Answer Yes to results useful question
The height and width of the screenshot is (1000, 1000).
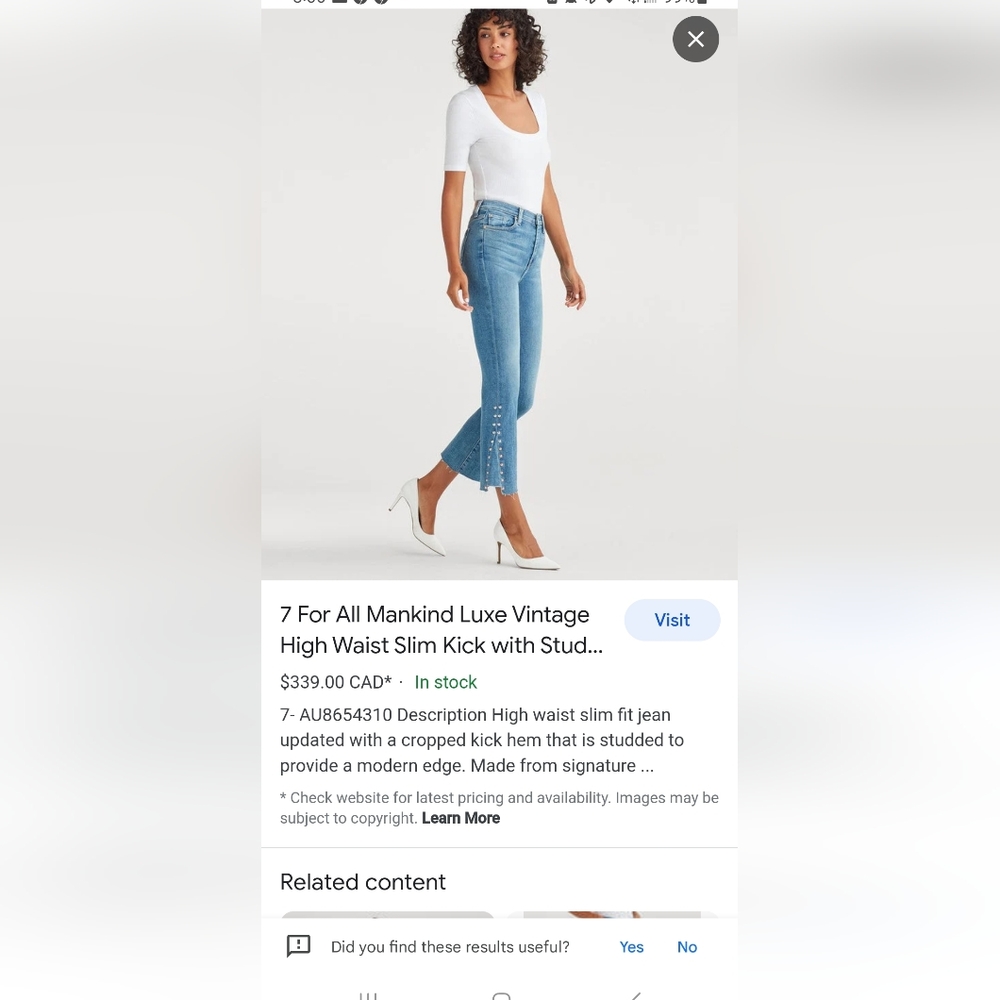631,947
